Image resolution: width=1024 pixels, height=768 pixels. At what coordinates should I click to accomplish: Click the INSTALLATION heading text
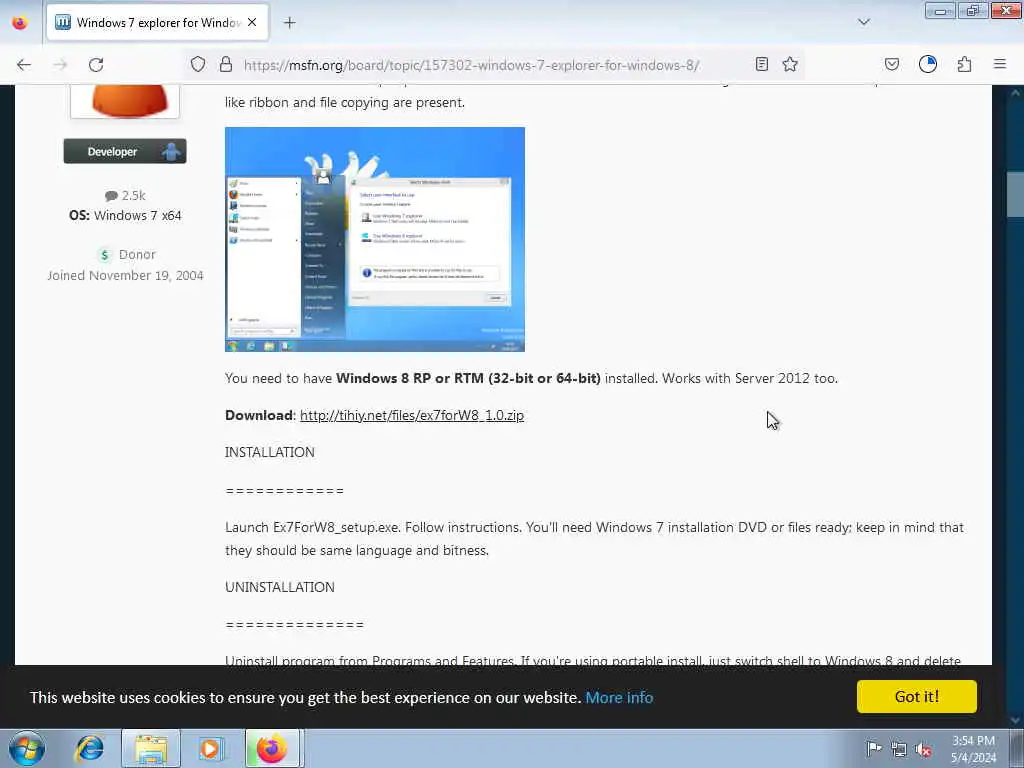tap(270, 452)
